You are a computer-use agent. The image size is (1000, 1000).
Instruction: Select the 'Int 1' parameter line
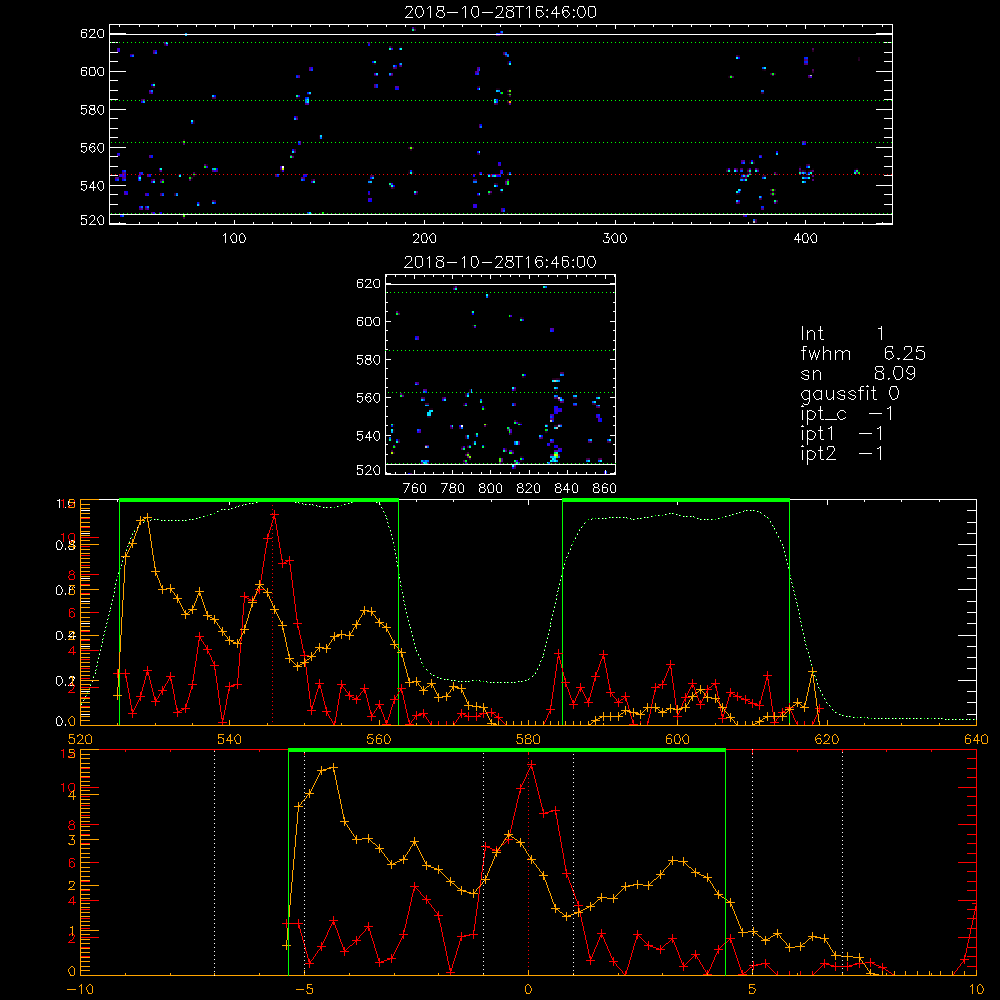(842, 334)
